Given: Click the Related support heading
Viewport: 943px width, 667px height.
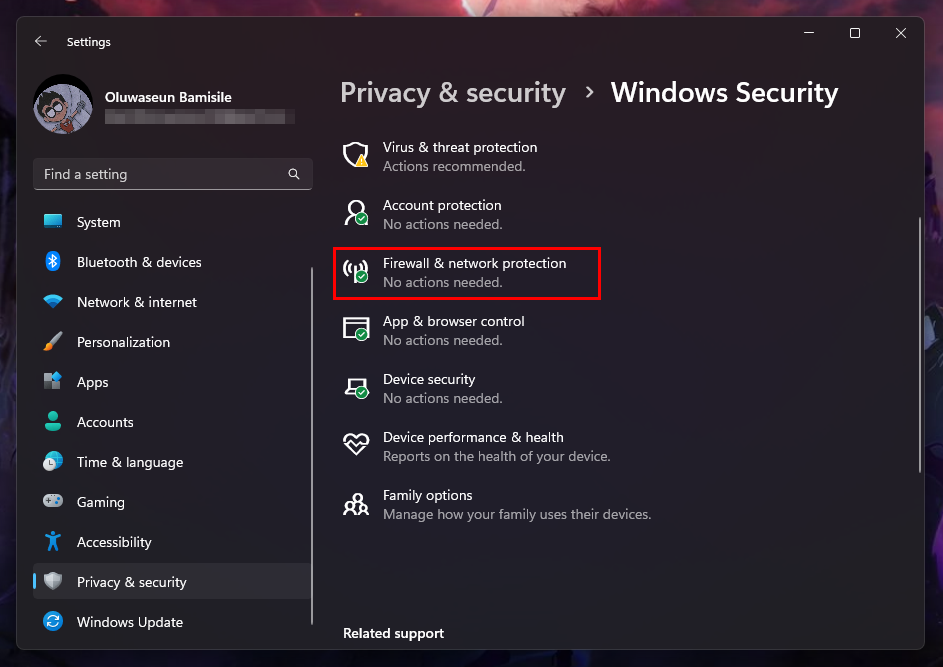Looking at the screenshot, I should tap(393, 633).
